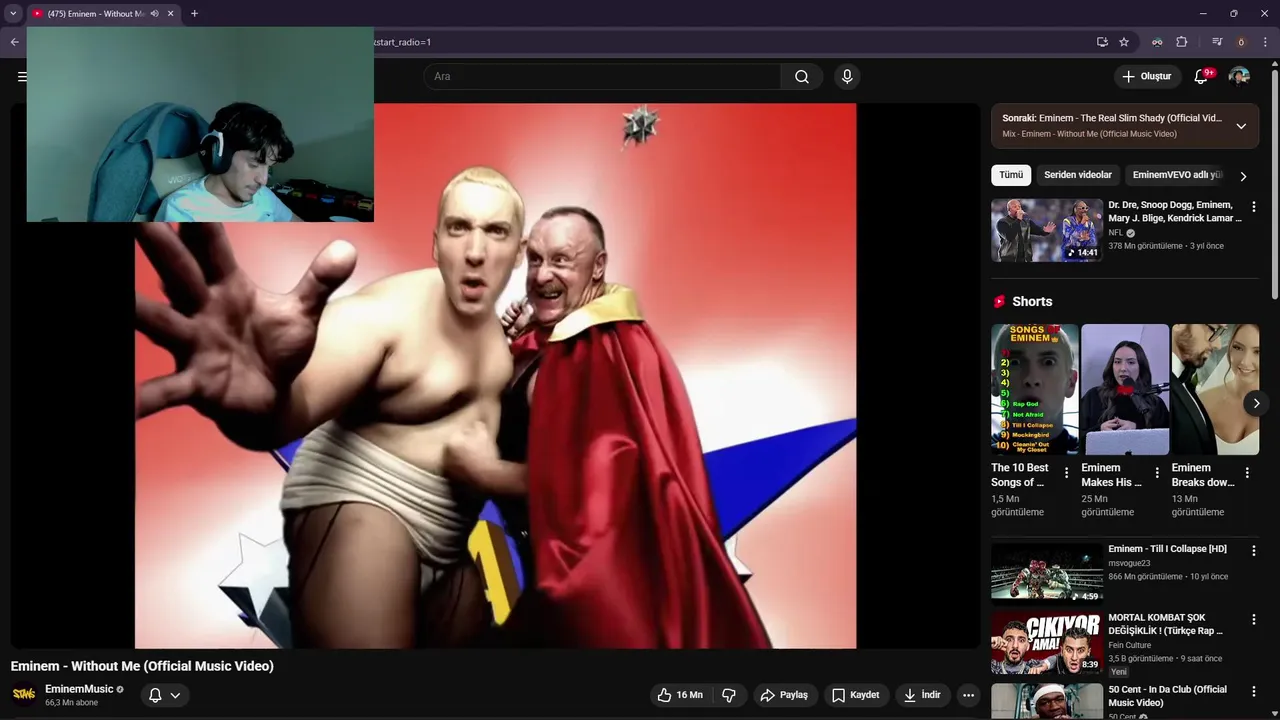Click the install app icon in address bar

[x=1102, y=42]
